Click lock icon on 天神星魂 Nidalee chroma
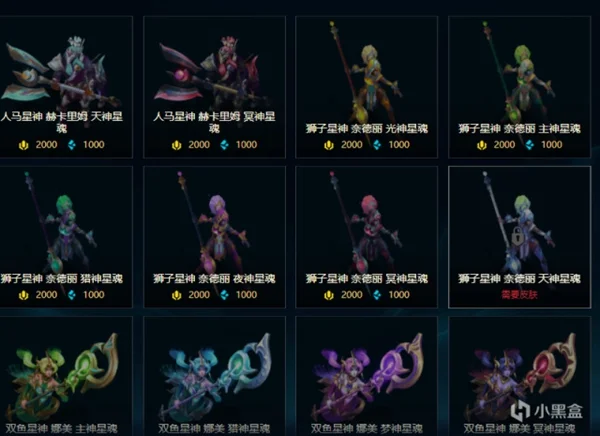The height and width of the screenshot is (436, 600). click(x=517, y=236)
